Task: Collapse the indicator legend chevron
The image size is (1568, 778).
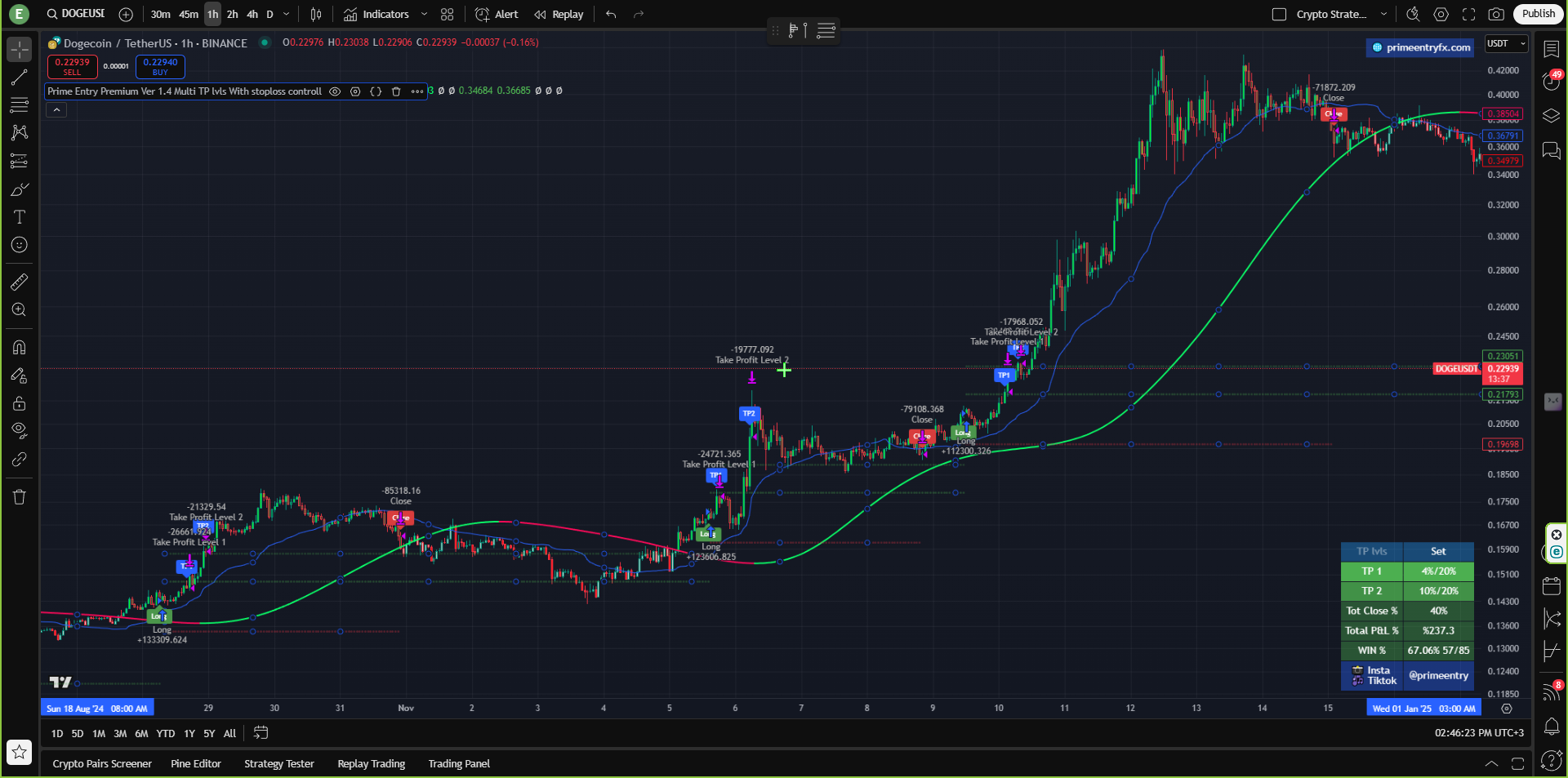Action: (56, 110)
